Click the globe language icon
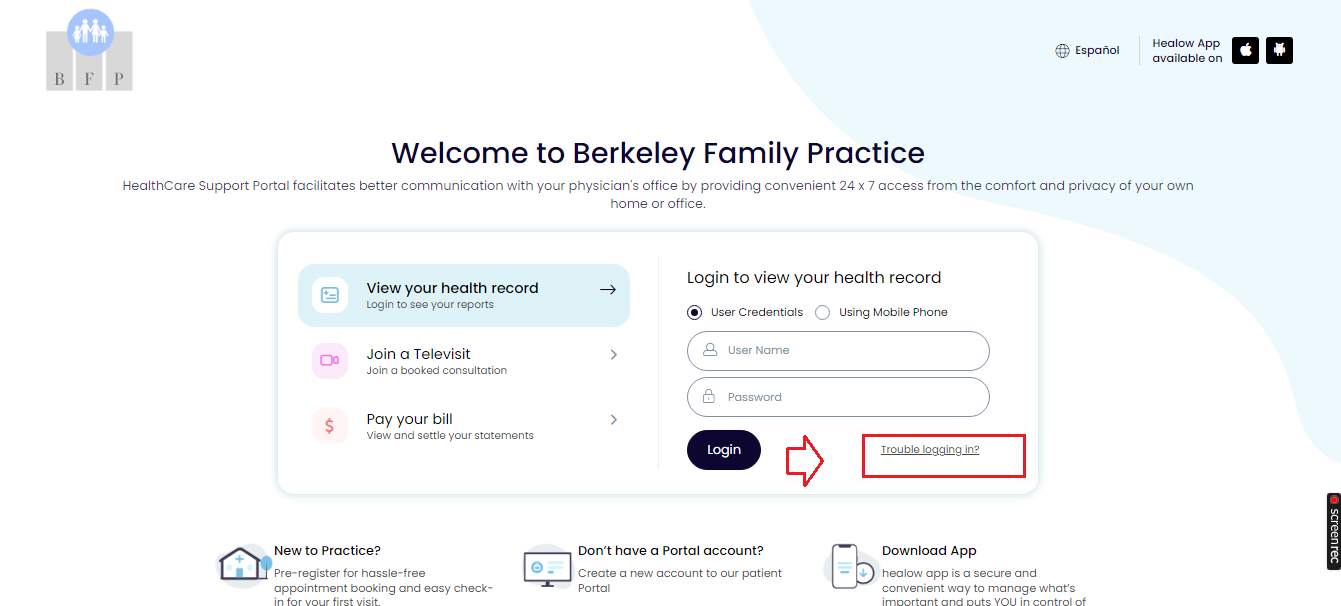This screenshot has height=606, width=1341. [1061, 50]
